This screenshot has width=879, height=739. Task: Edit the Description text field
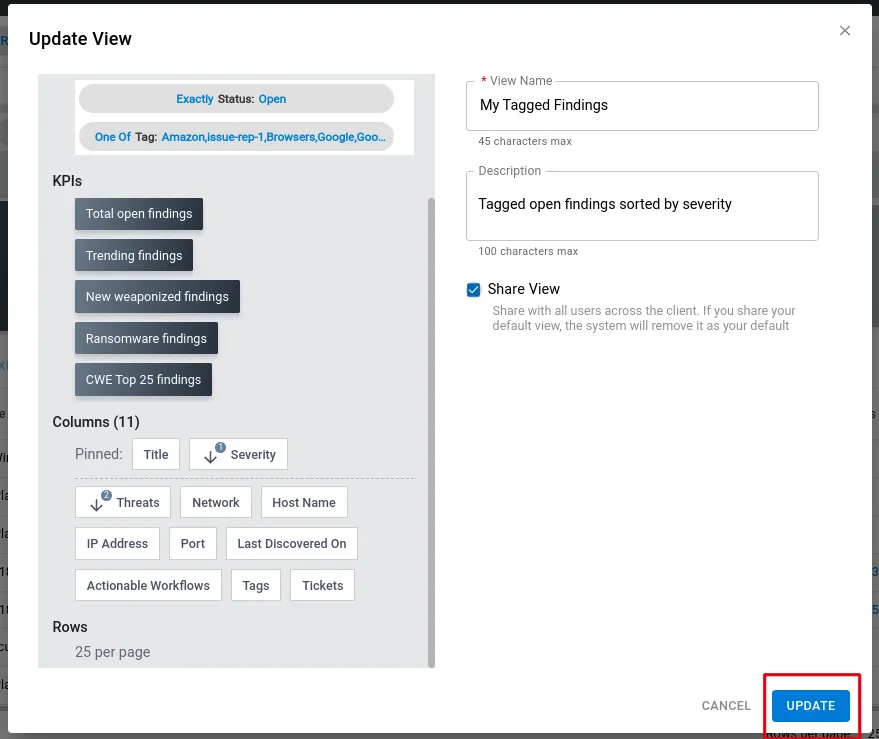pyautogui.click(x=642, y=206)
